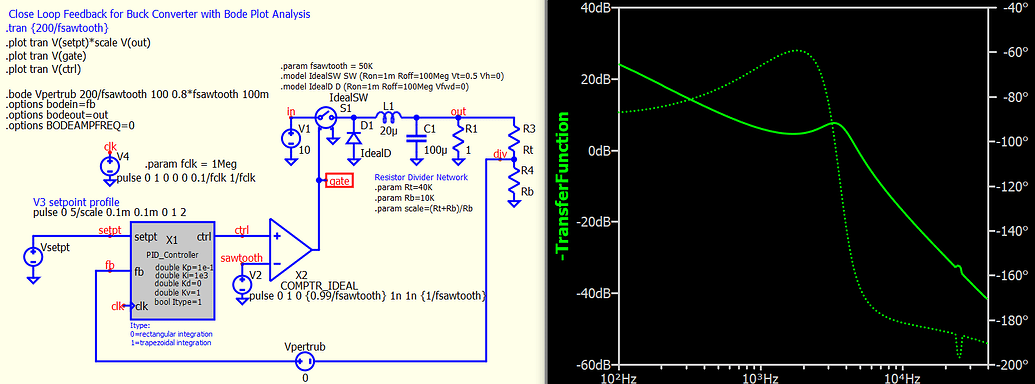This screenshot has height=384, width=1035.
Task: Click the .options bodein=fb directive
Action: [x=50, y=105]
